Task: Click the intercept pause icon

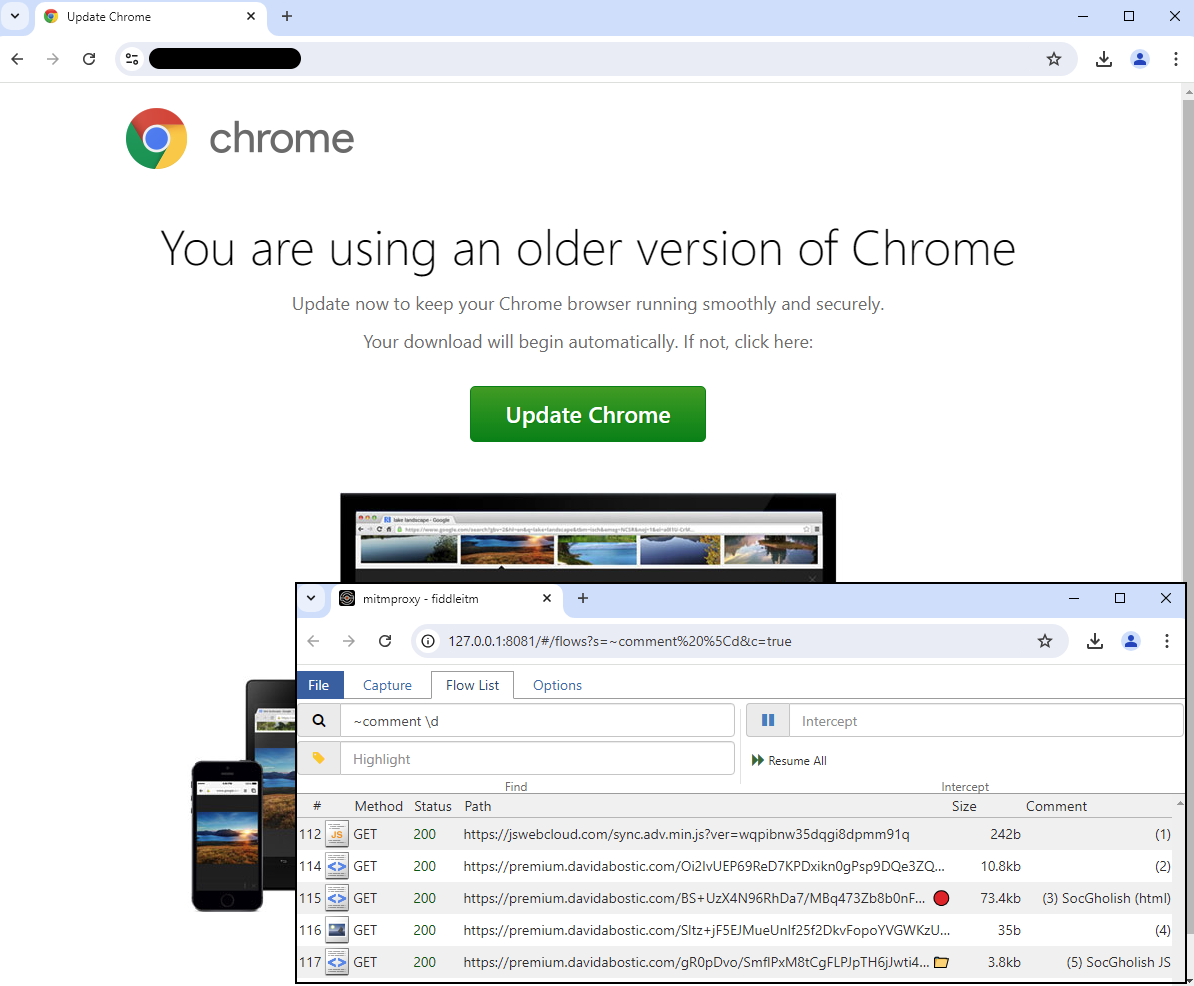Action: [768, 720]
